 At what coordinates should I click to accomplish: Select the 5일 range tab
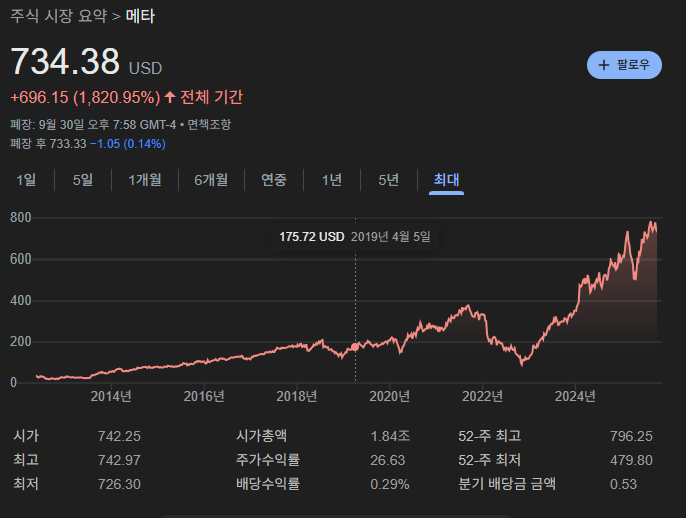point(83,180)
